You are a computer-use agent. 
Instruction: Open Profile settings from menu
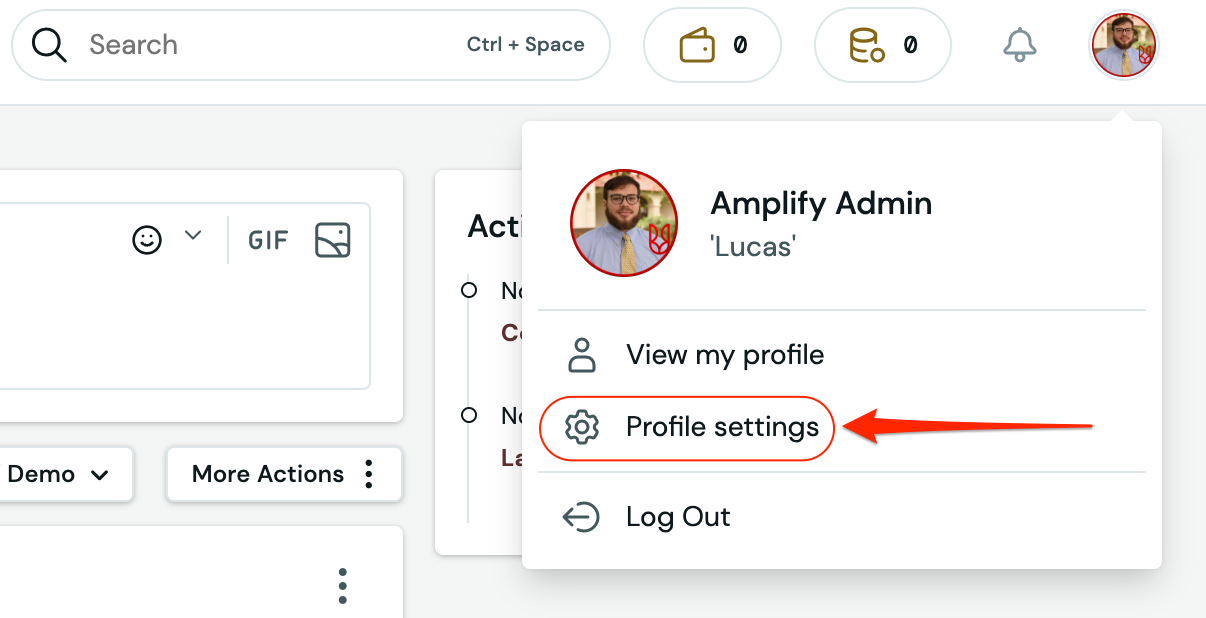(722, 428)
